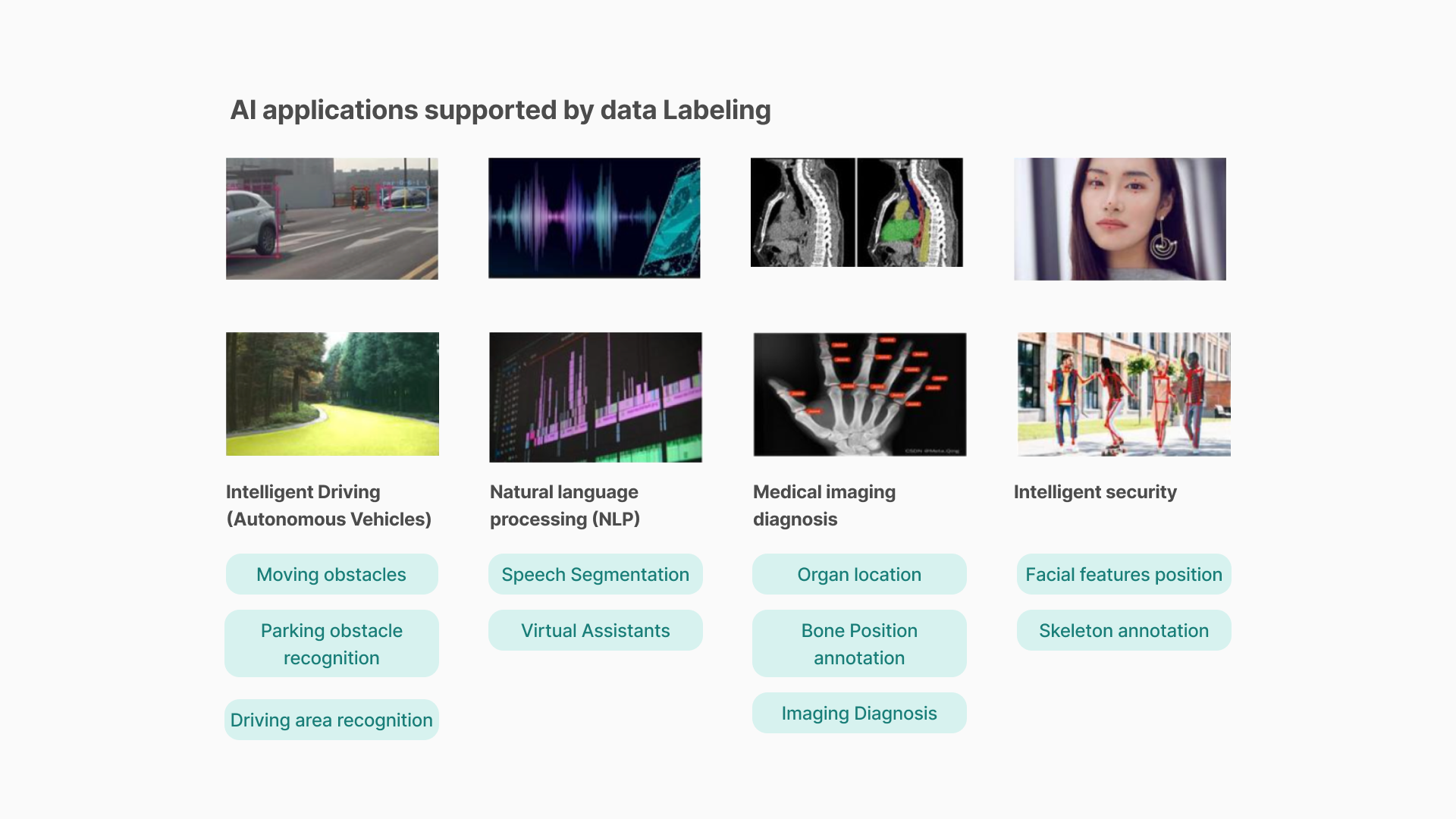Viewport: 1456px width, 819px height.
Task: Click the car bounding-box street image
Action: point(331,218)
